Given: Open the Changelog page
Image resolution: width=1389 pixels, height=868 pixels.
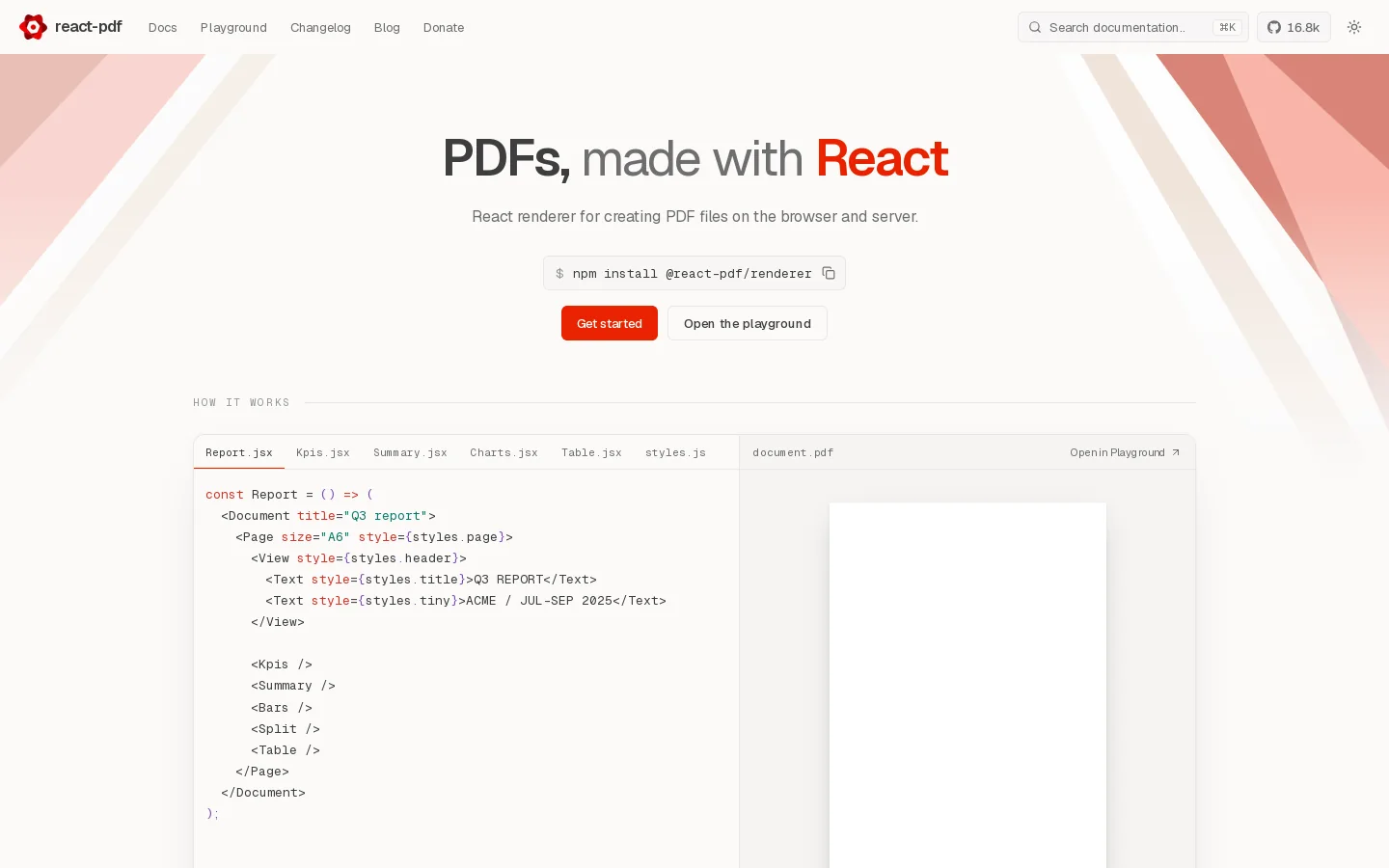Looking at the screenshot, I should coord(320,27).
